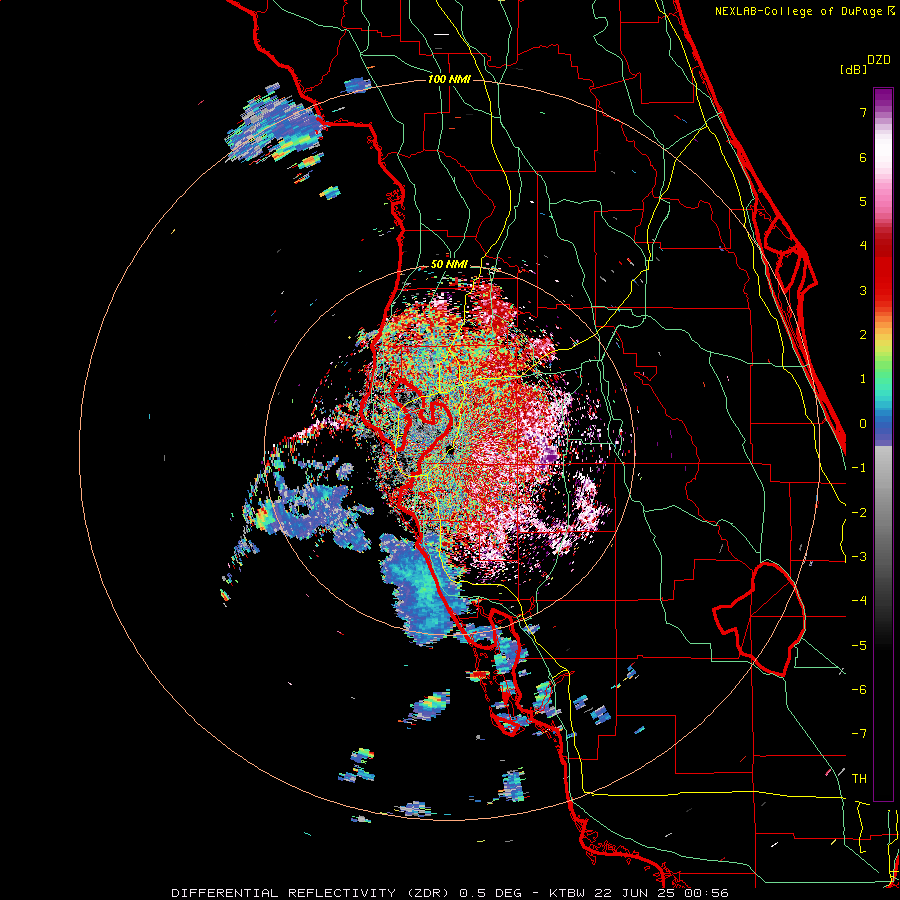Click the color scale value 0
900x900 pixels.
coord(863,424)
